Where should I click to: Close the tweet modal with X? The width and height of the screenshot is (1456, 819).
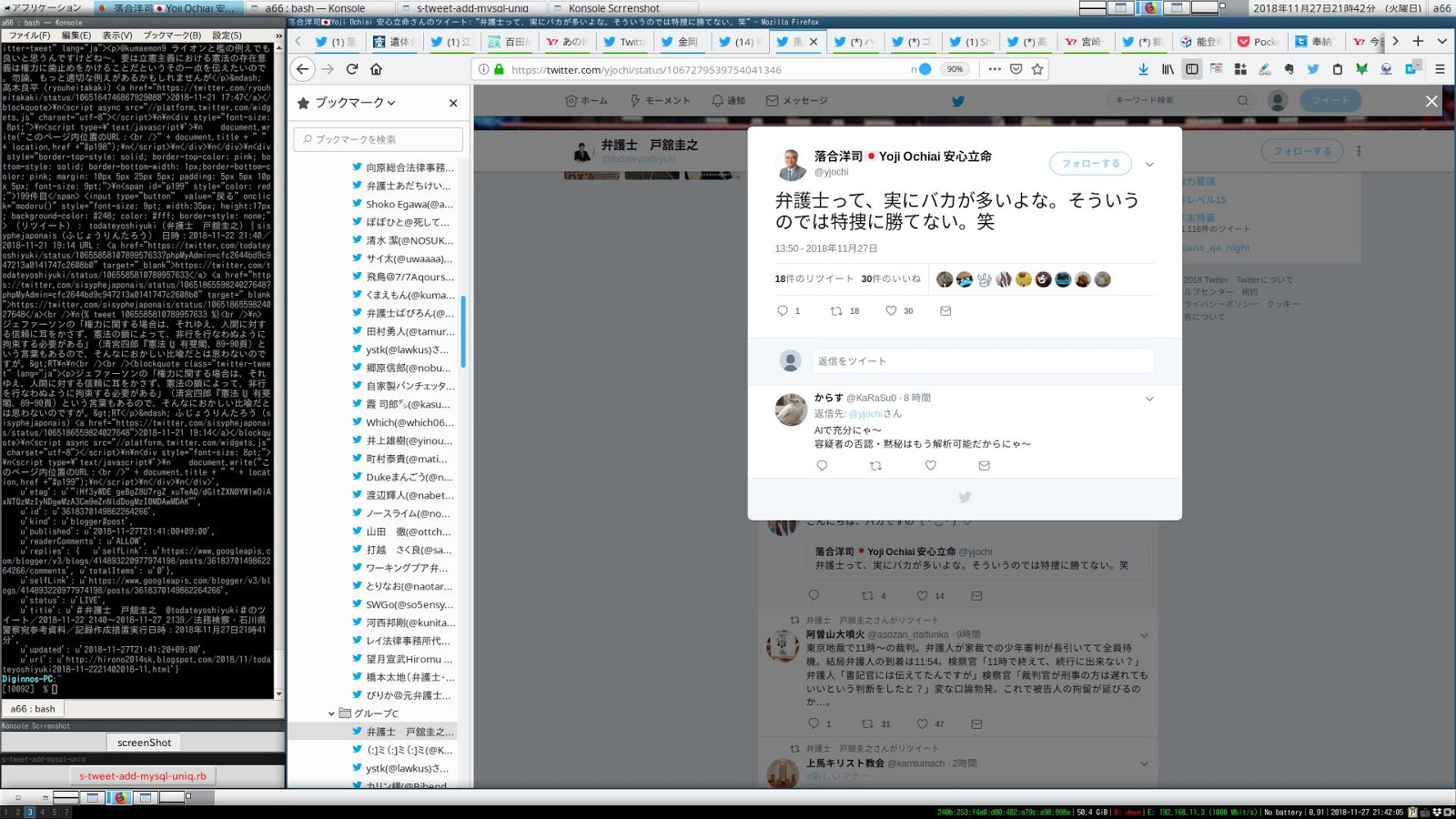1431,101
